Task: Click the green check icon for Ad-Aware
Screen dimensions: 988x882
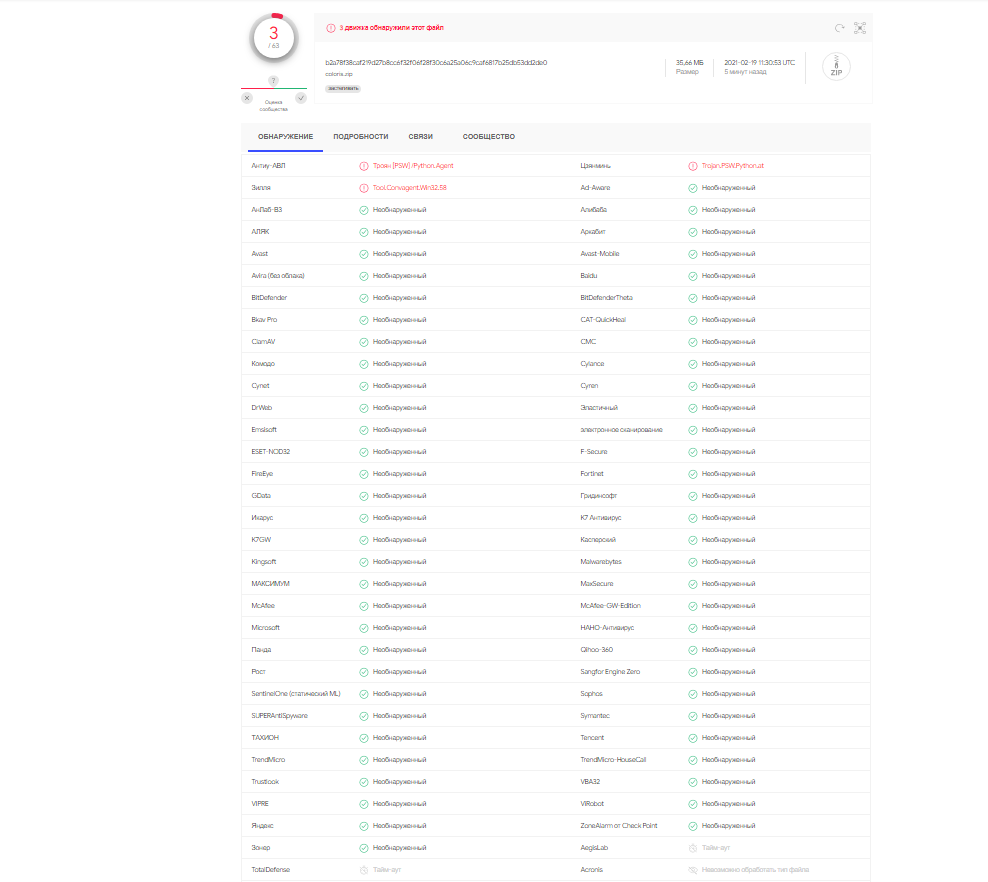Action: [x=692, y=188]
